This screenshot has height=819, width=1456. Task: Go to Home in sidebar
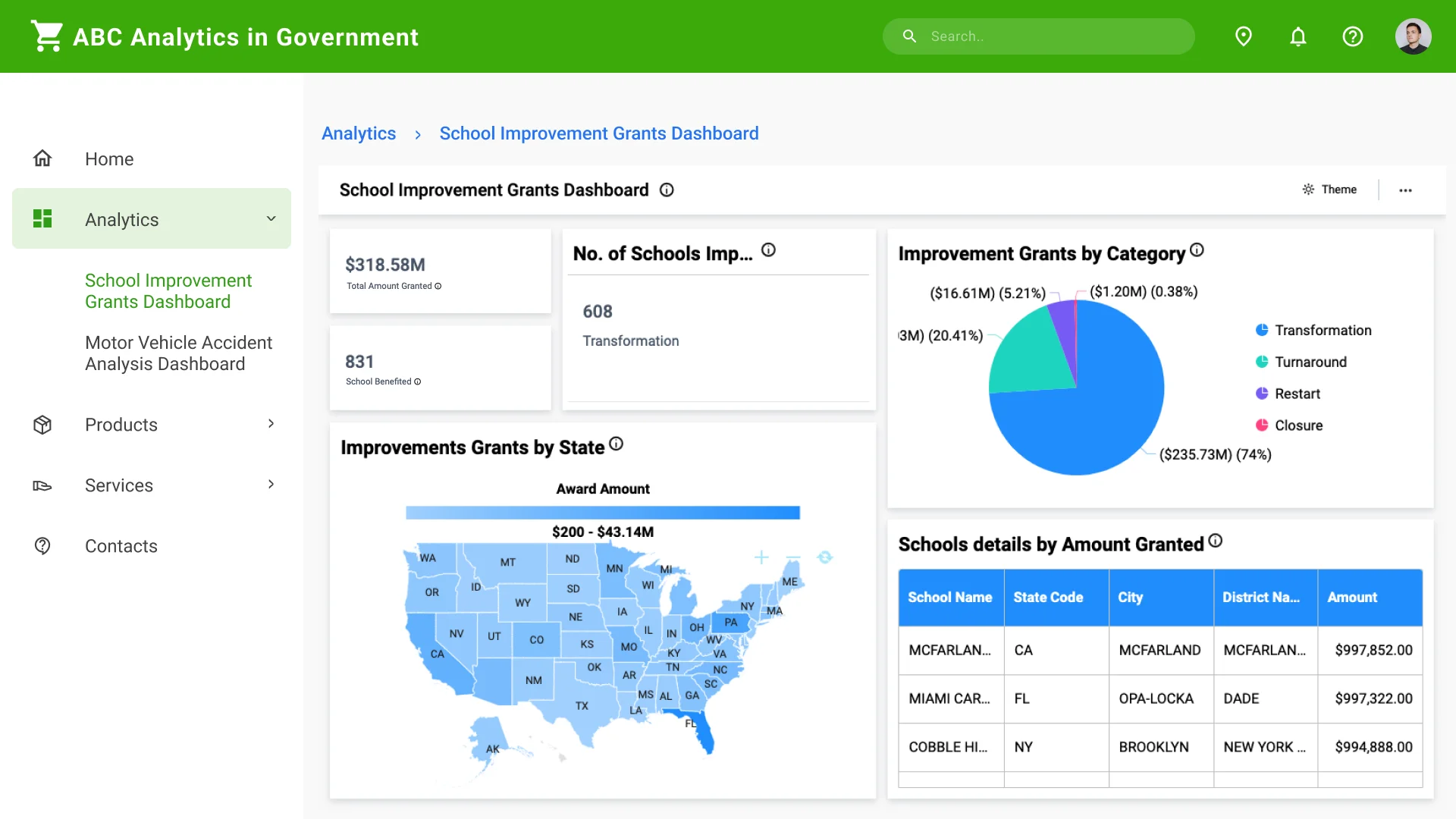[x=109, y=158]
